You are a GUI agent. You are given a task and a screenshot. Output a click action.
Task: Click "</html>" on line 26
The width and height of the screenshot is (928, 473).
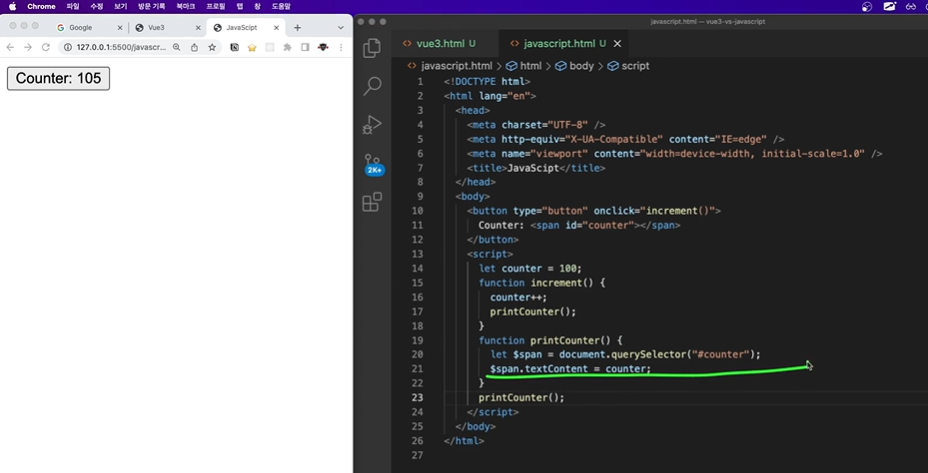coord(464,441)
